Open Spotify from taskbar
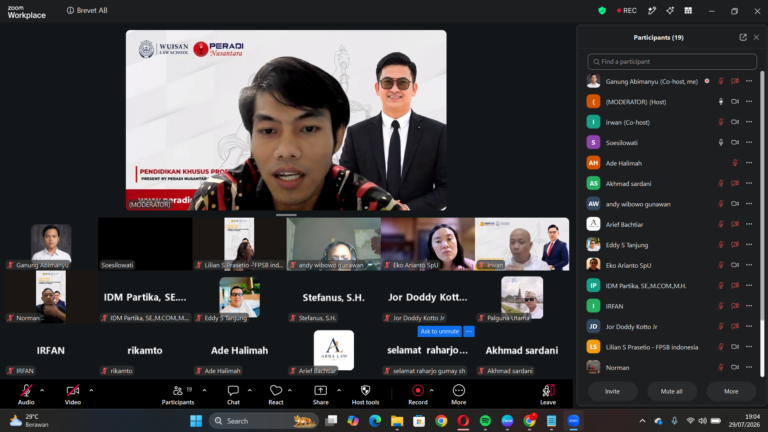The width and height of the screenshot is (768, 432). point(485,421)
